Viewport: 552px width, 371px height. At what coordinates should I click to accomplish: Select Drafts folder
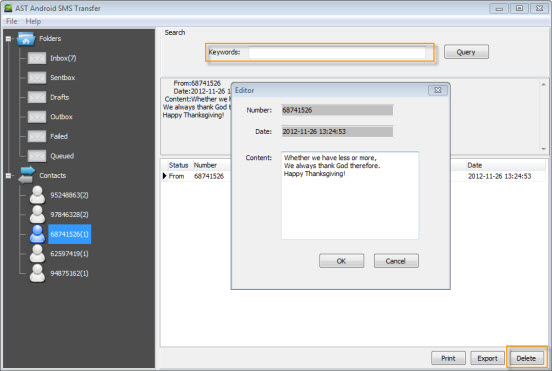pyautogui.click(x=59, y=97)
